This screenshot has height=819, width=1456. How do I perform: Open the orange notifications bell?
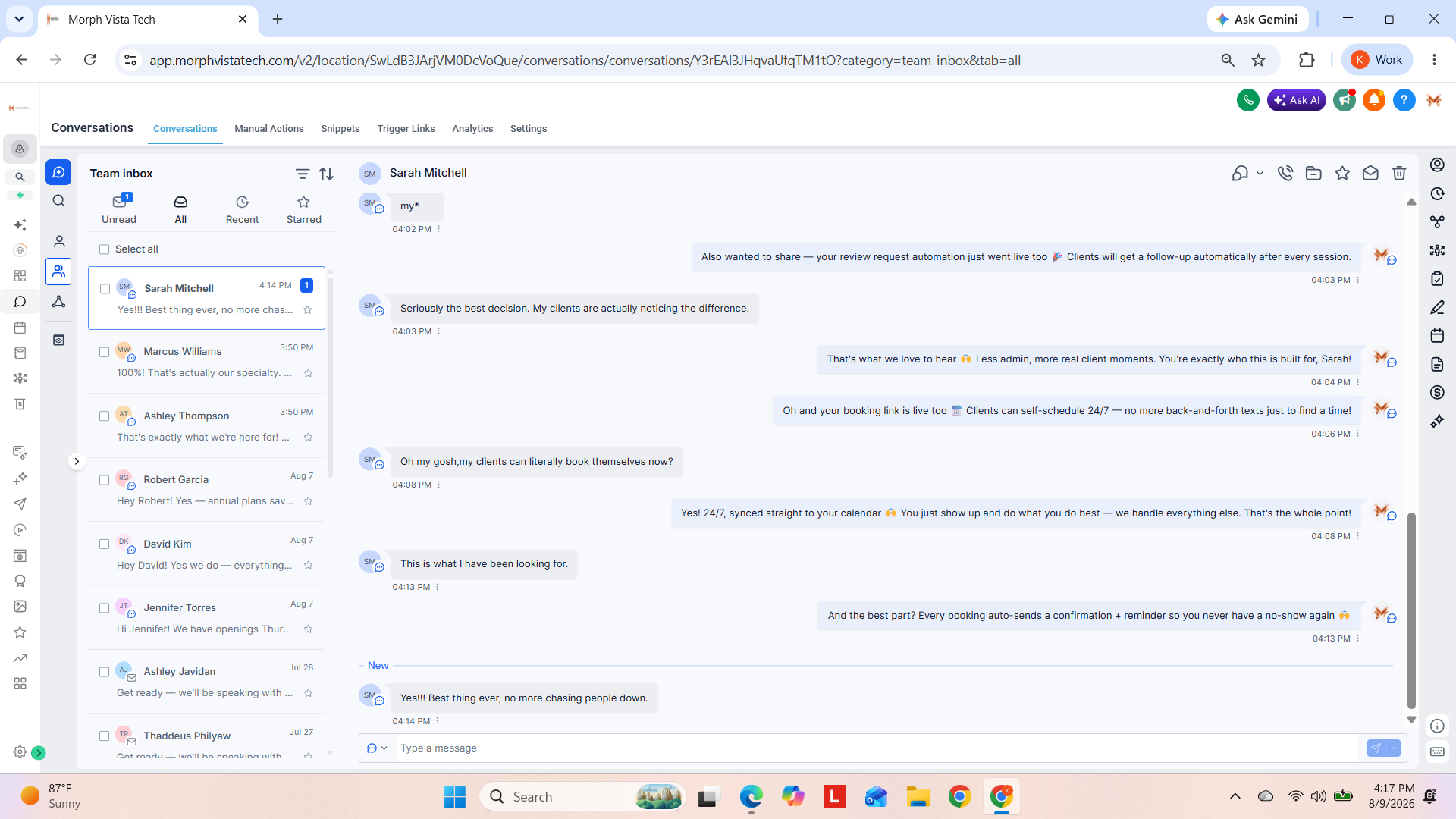click(x=1374, y=100)
